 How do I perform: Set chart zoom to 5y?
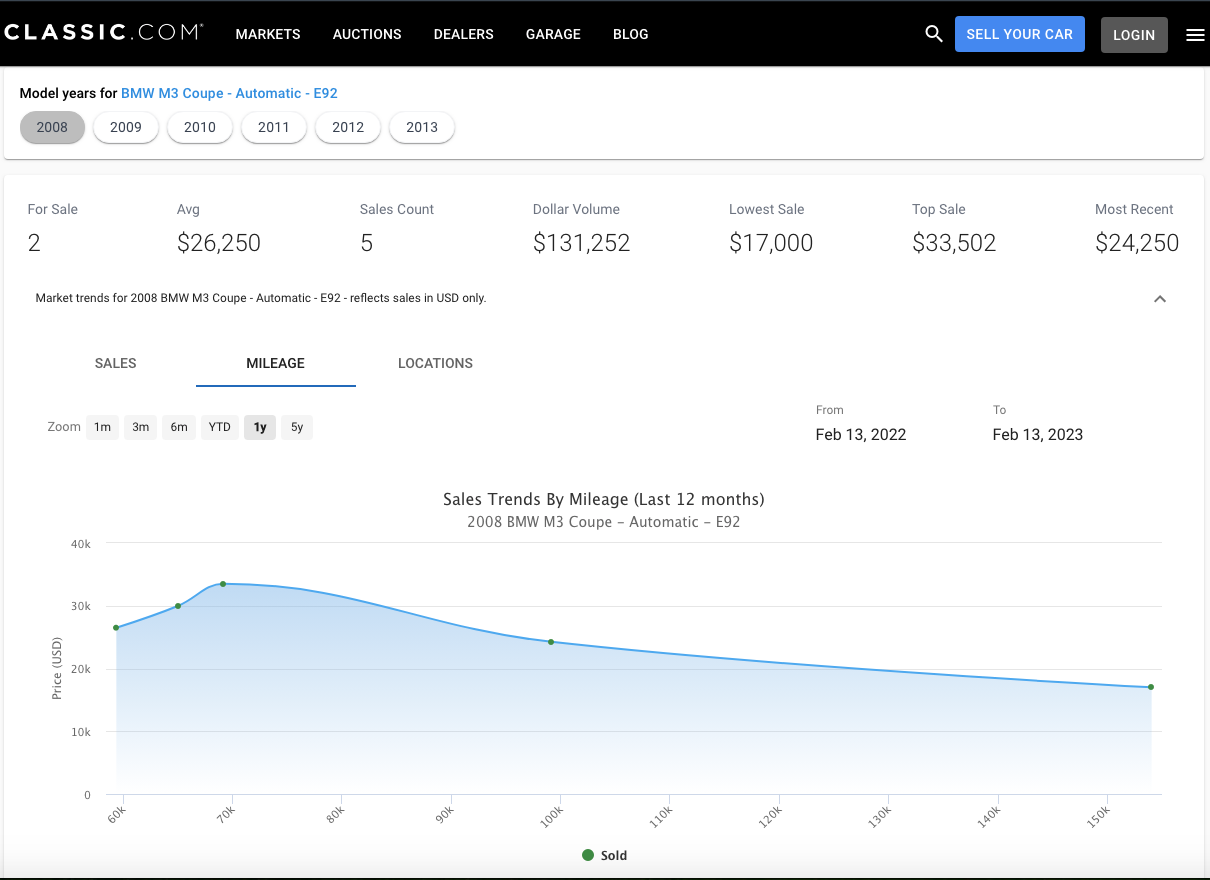[x=297, y=427]
